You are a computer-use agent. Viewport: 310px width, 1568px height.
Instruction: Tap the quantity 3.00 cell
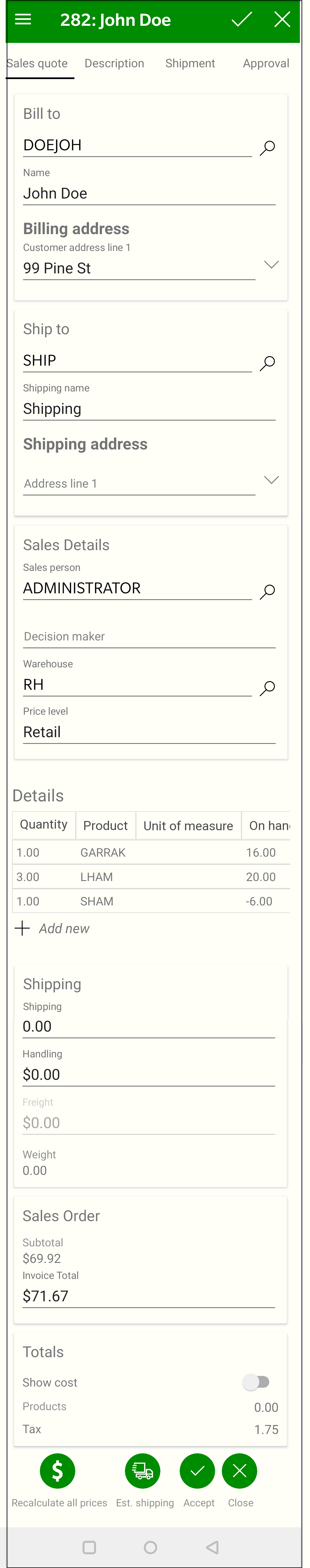[28, 877]
